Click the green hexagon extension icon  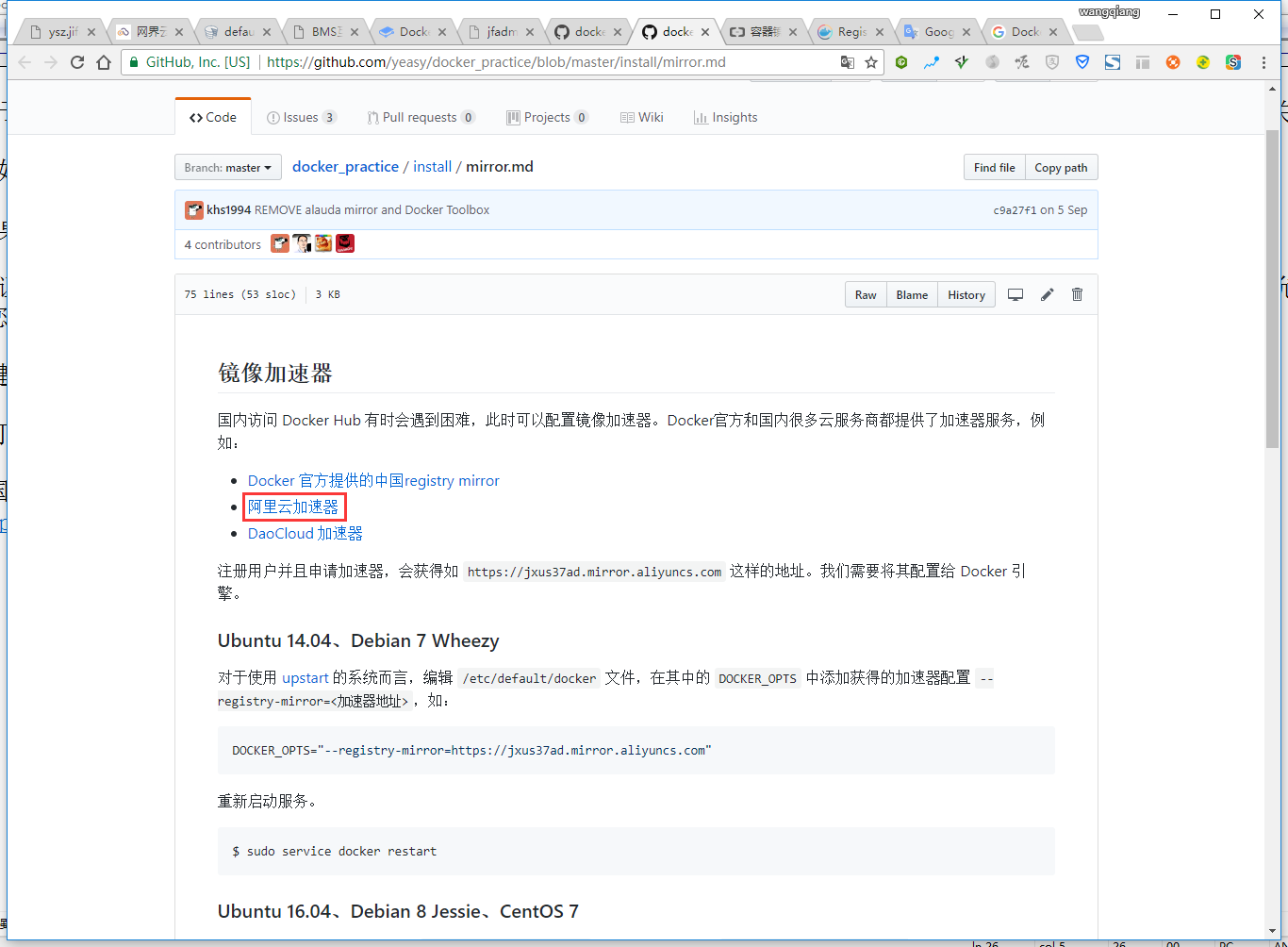[901, 62]
